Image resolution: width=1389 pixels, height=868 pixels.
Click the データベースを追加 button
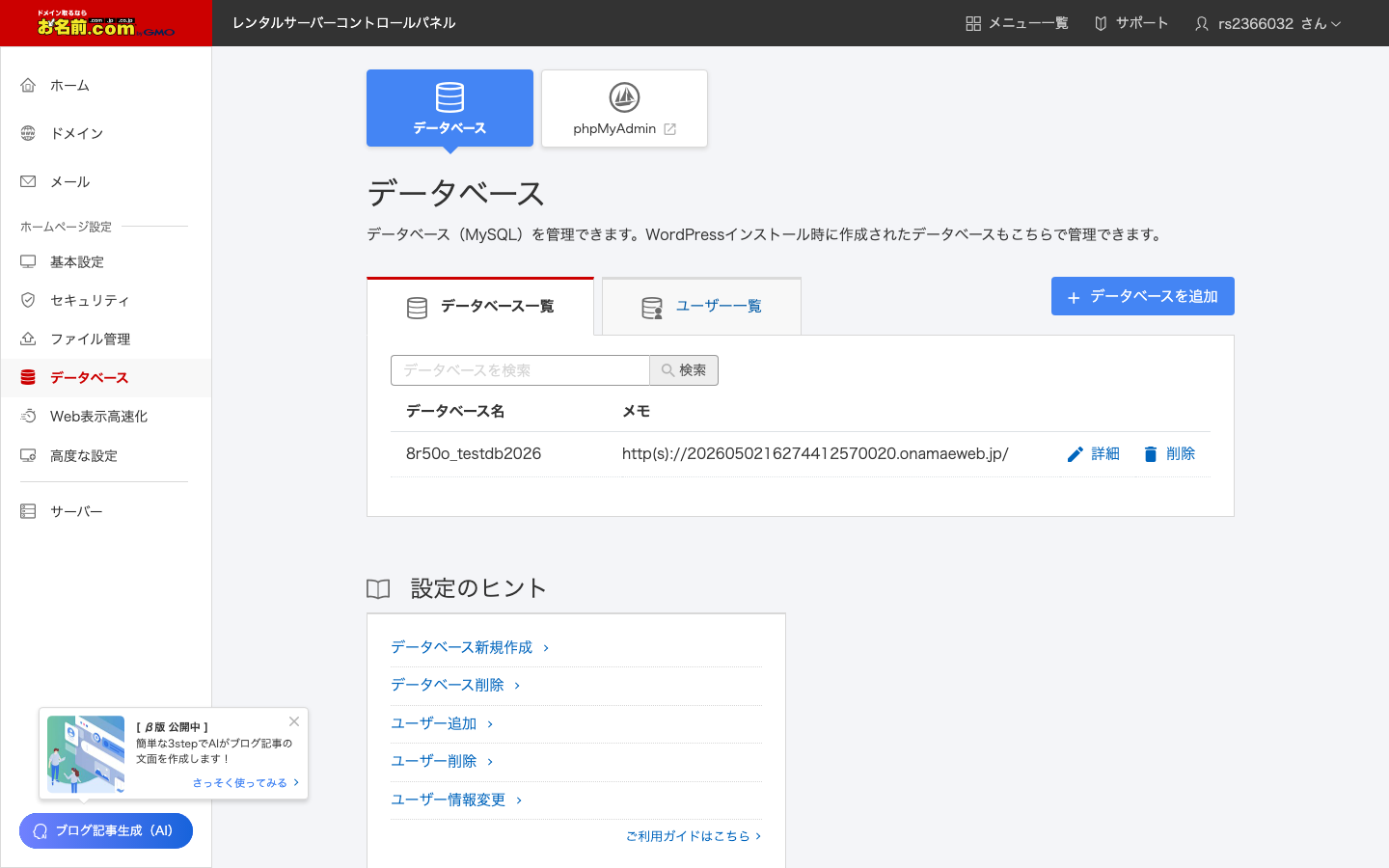[x=1143, y=296]
